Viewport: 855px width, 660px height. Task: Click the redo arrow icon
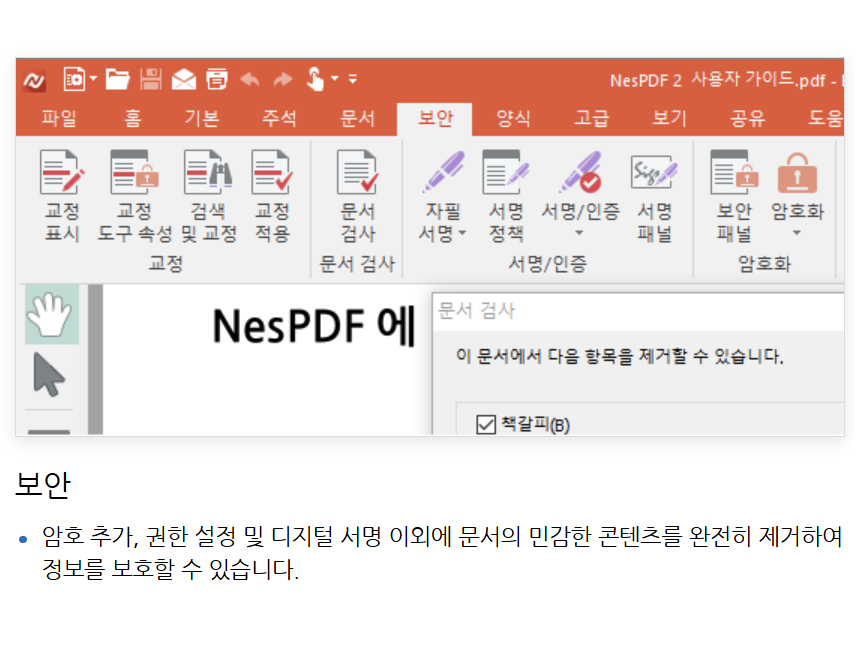pos(283,80)
